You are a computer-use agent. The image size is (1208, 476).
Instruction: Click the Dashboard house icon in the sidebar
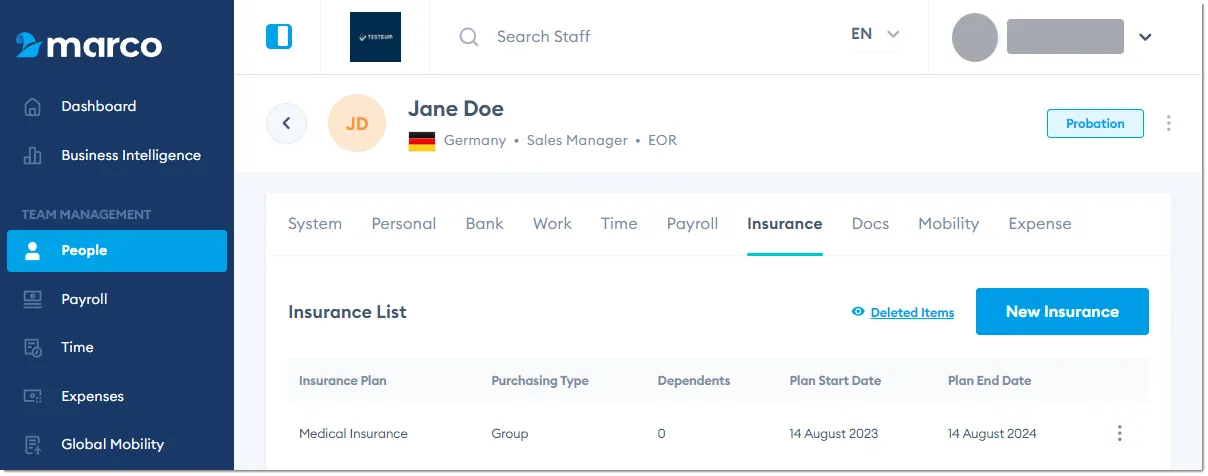point(33,106)
